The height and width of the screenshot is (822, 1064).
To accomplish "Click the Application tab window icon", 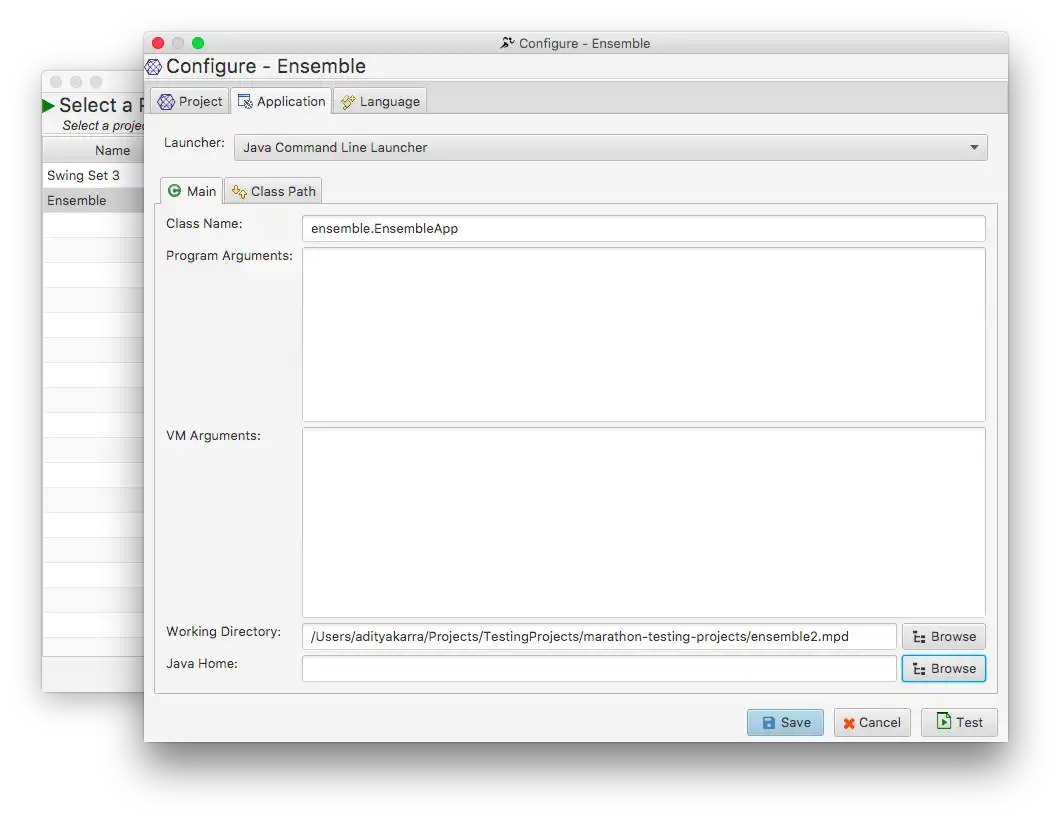I will [x=245, y=102].
